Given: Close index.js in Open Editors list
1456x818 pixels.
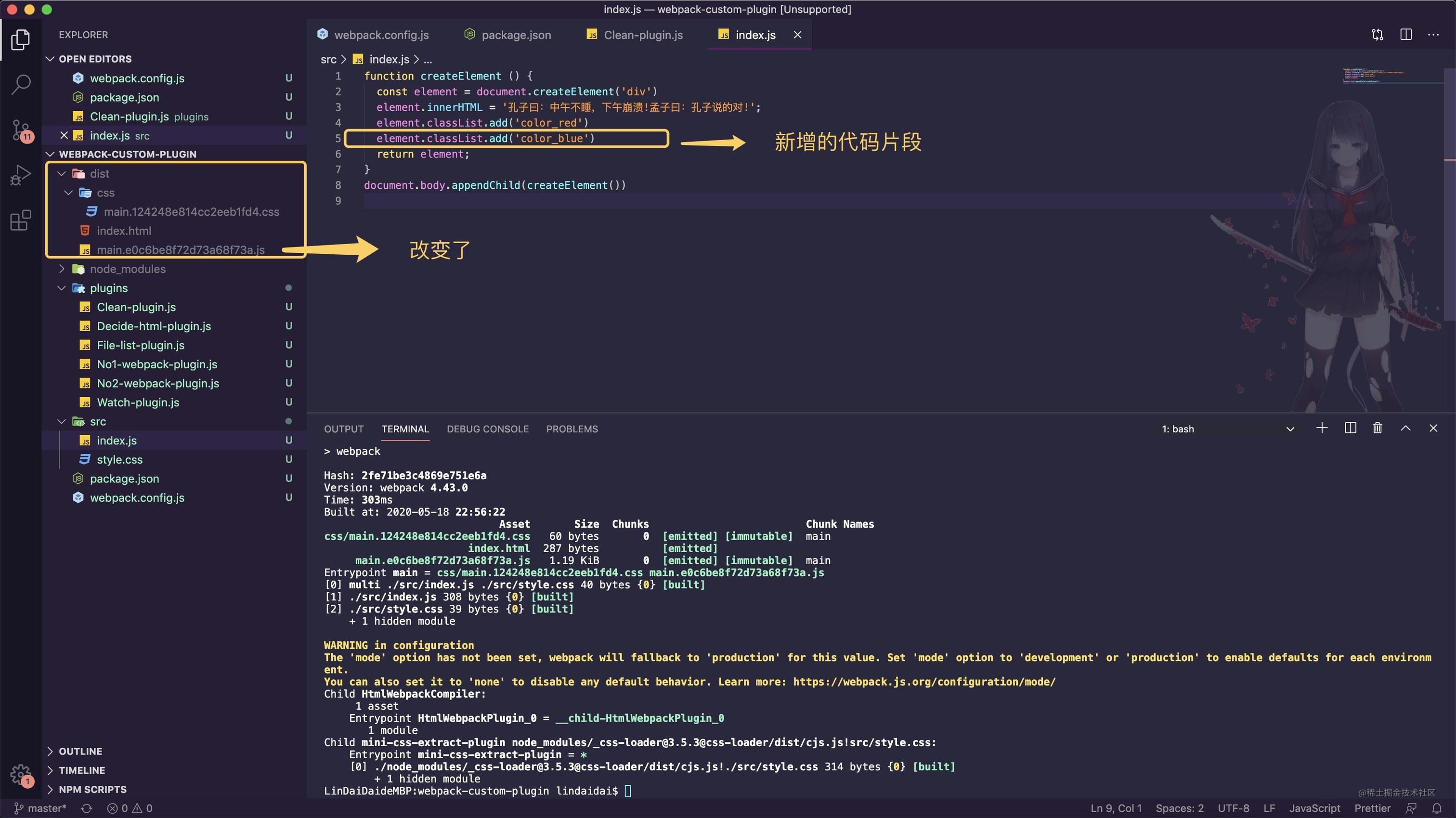Looking at the screenshot, I should tap(64, 135).
